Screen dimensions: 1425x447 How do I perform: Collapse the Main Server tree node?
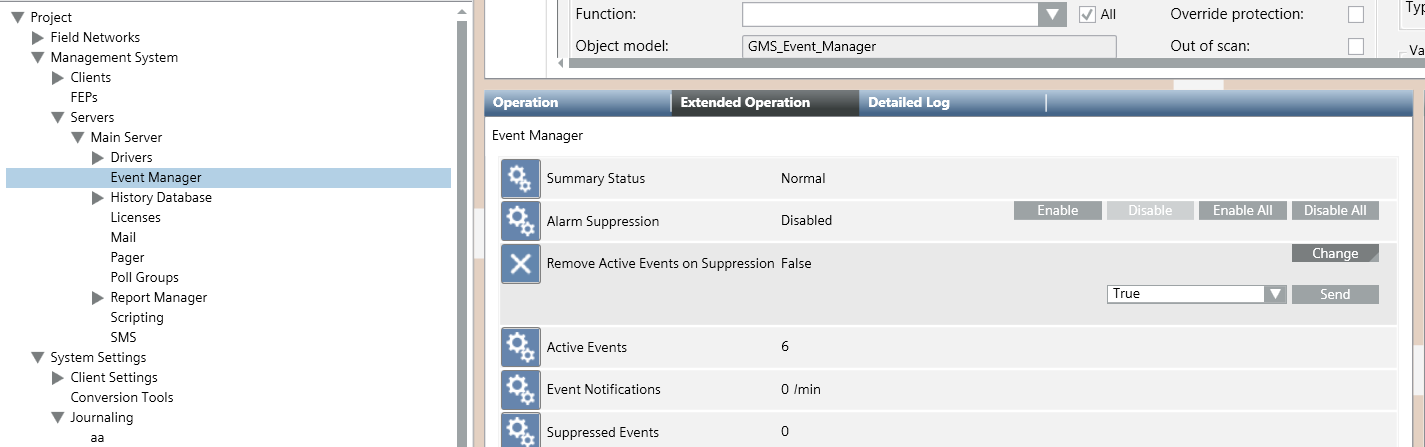pos(78,138)
